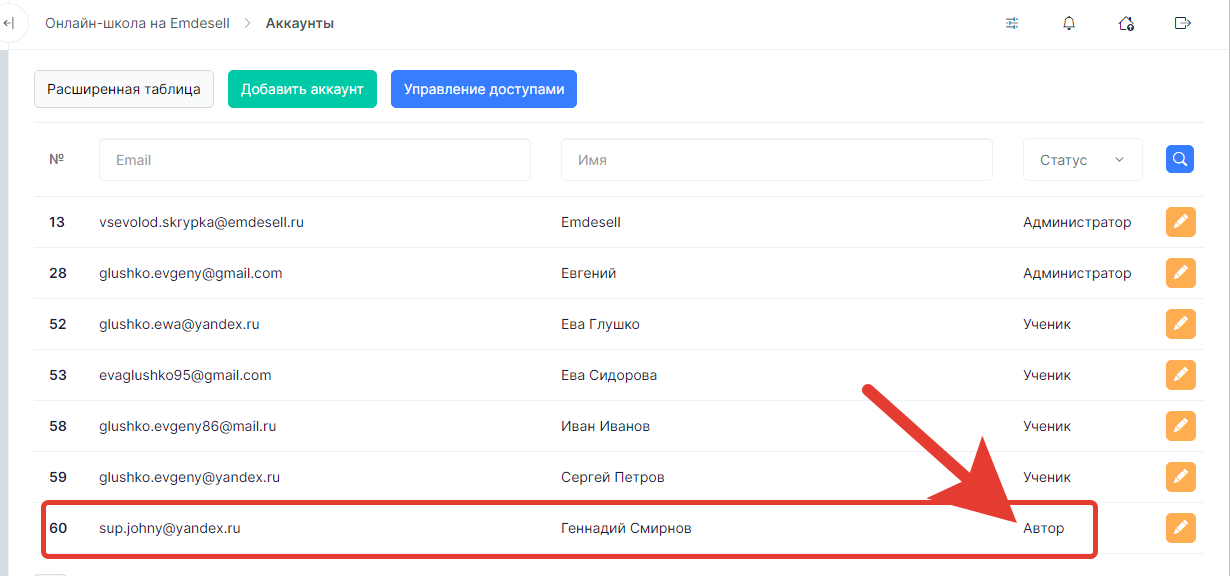Click the Управление доступами button
Image resolution: width=1230 pixels, height=576 pixels.
click(484, 89)
